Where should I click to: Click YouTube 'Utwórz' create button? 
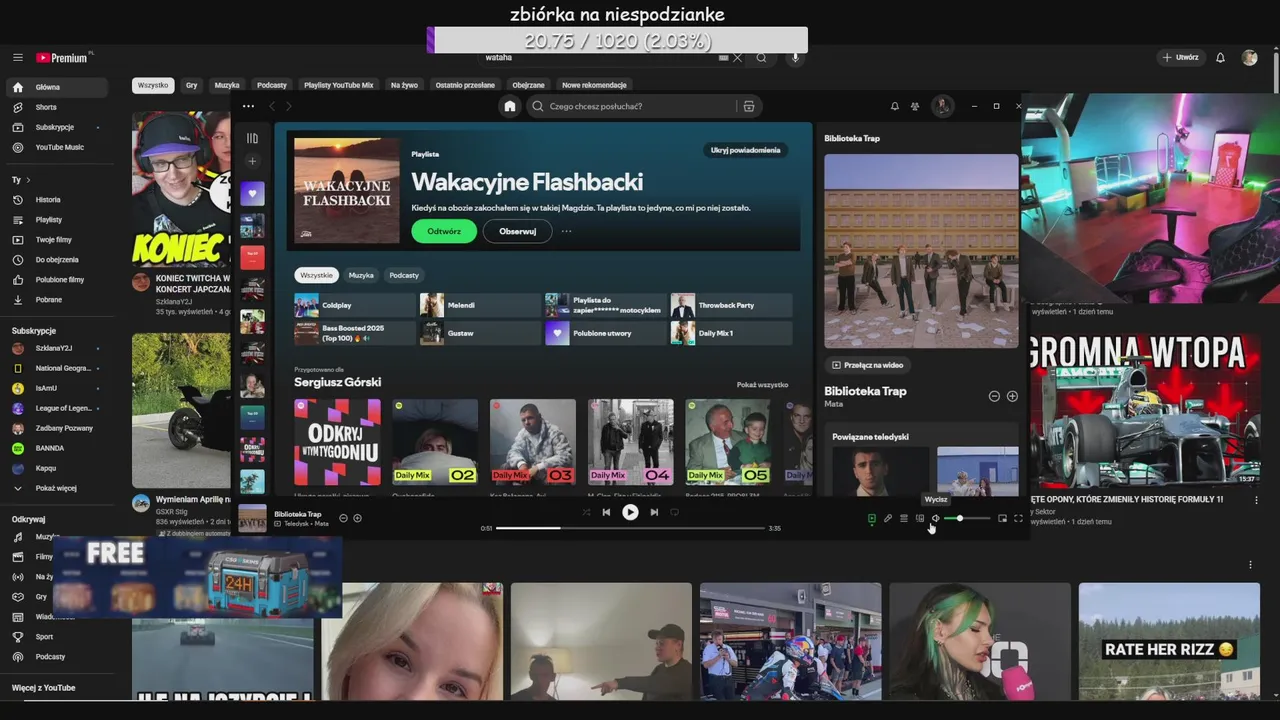[x=1181, y=58]
